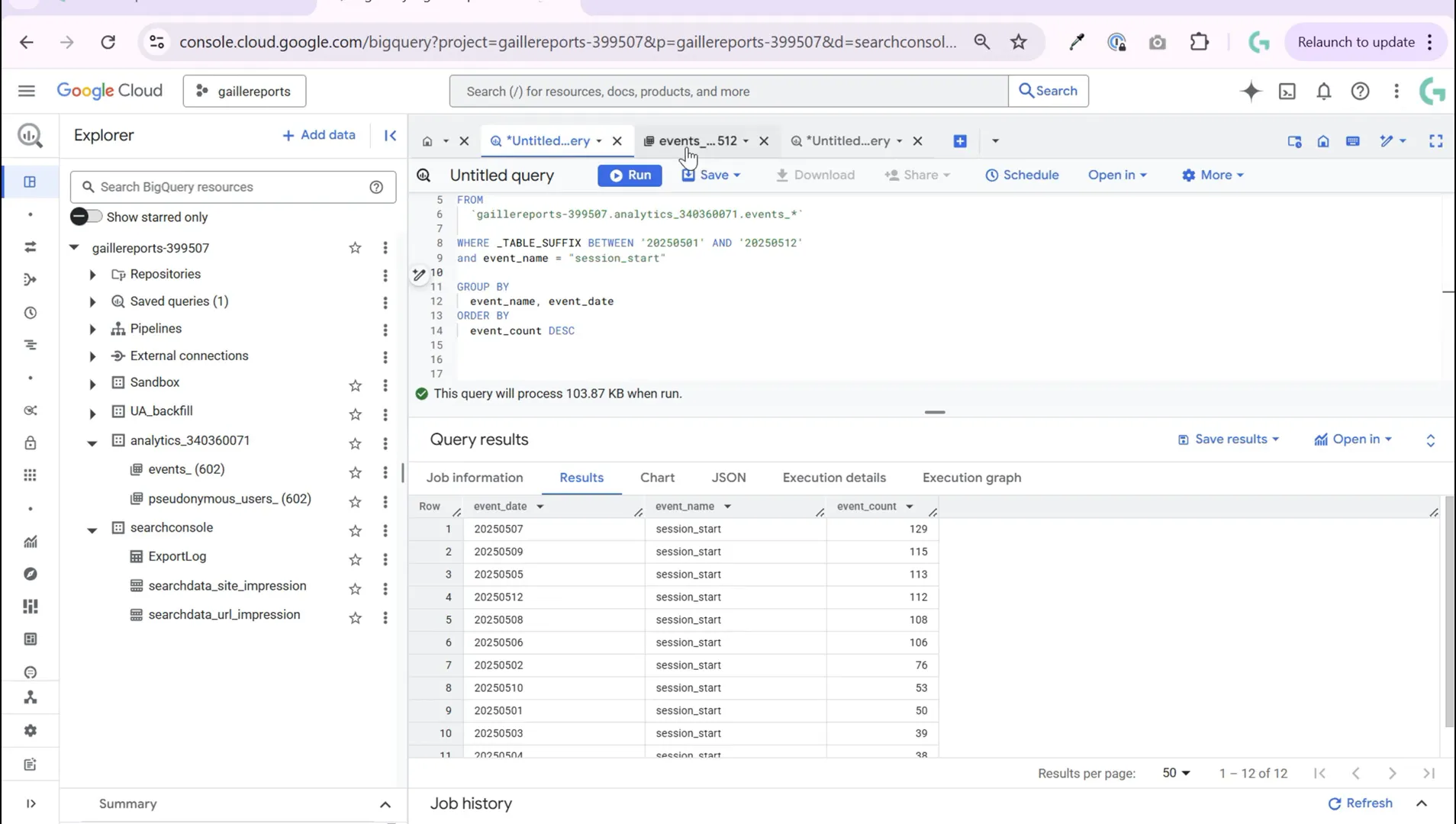Click Add data in Explorer
The width and height of the screenshot is (1456, 824).
tap(319, 135)
